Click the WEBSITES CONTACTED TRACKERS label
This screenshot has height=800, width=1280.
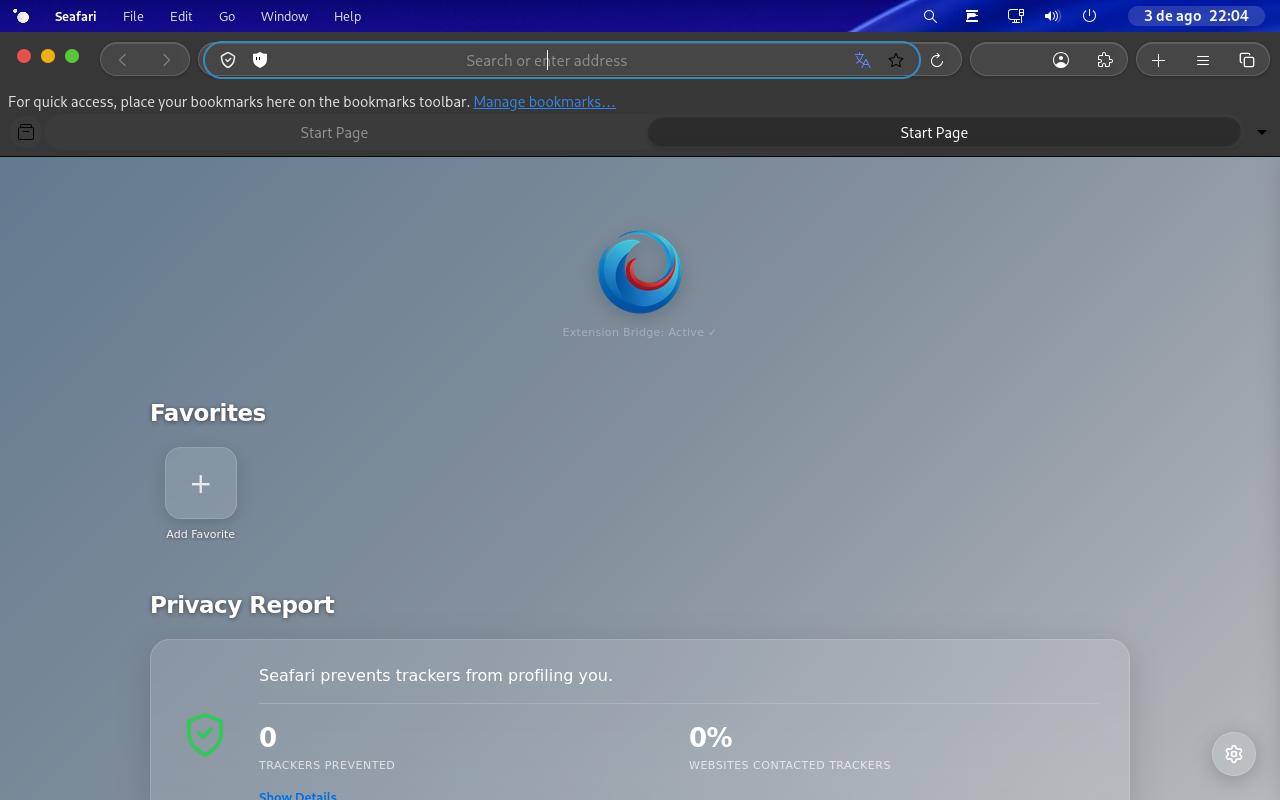point(790,765)
